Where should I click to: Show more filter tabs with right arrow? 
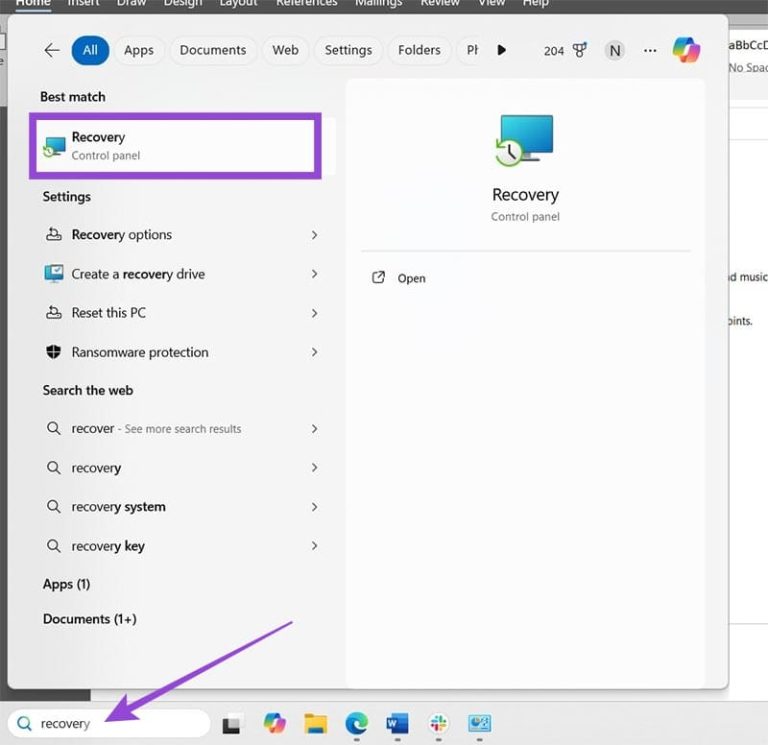(x=501, y=50)
